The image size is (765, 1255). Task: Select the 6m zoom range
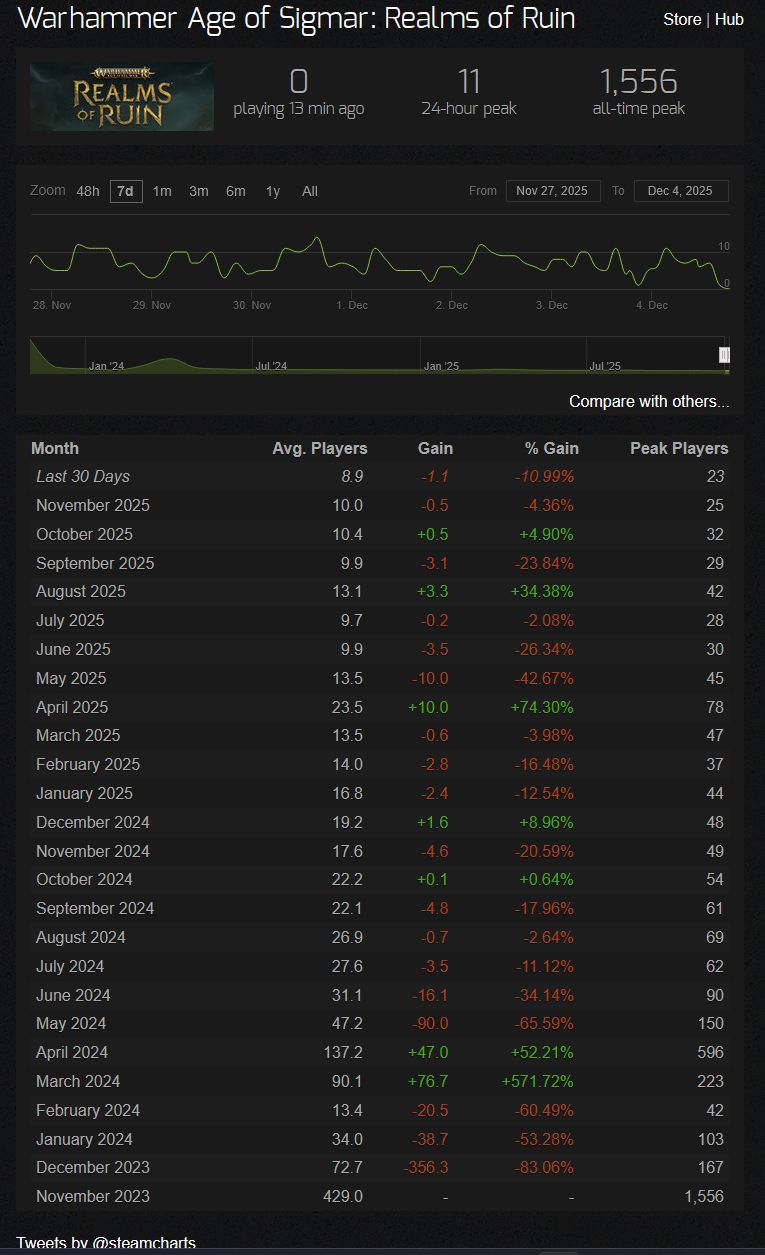pos(236,191)
